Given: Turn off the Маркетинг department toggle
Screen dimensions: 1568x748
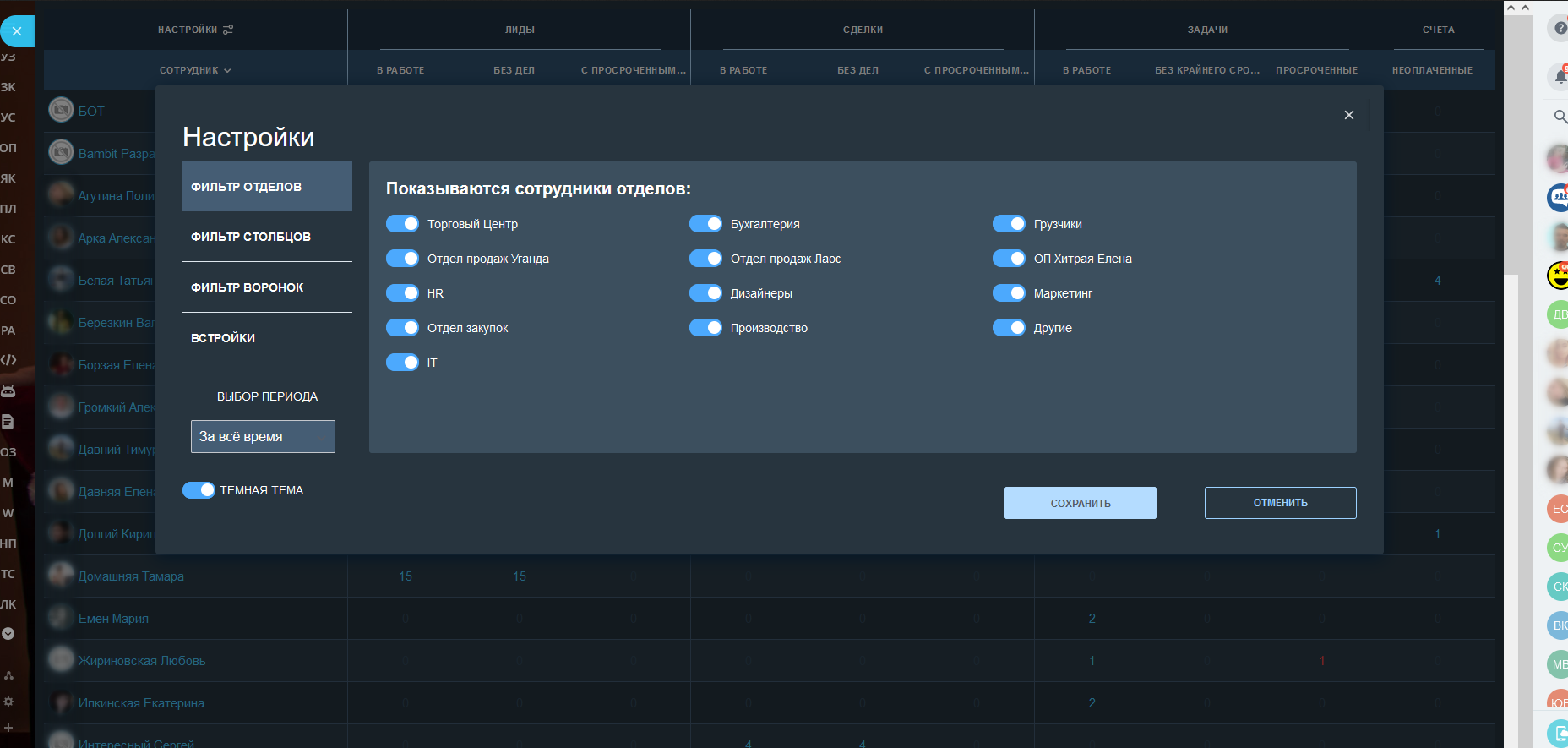Looking at the screenshot, I should 1009,293.
